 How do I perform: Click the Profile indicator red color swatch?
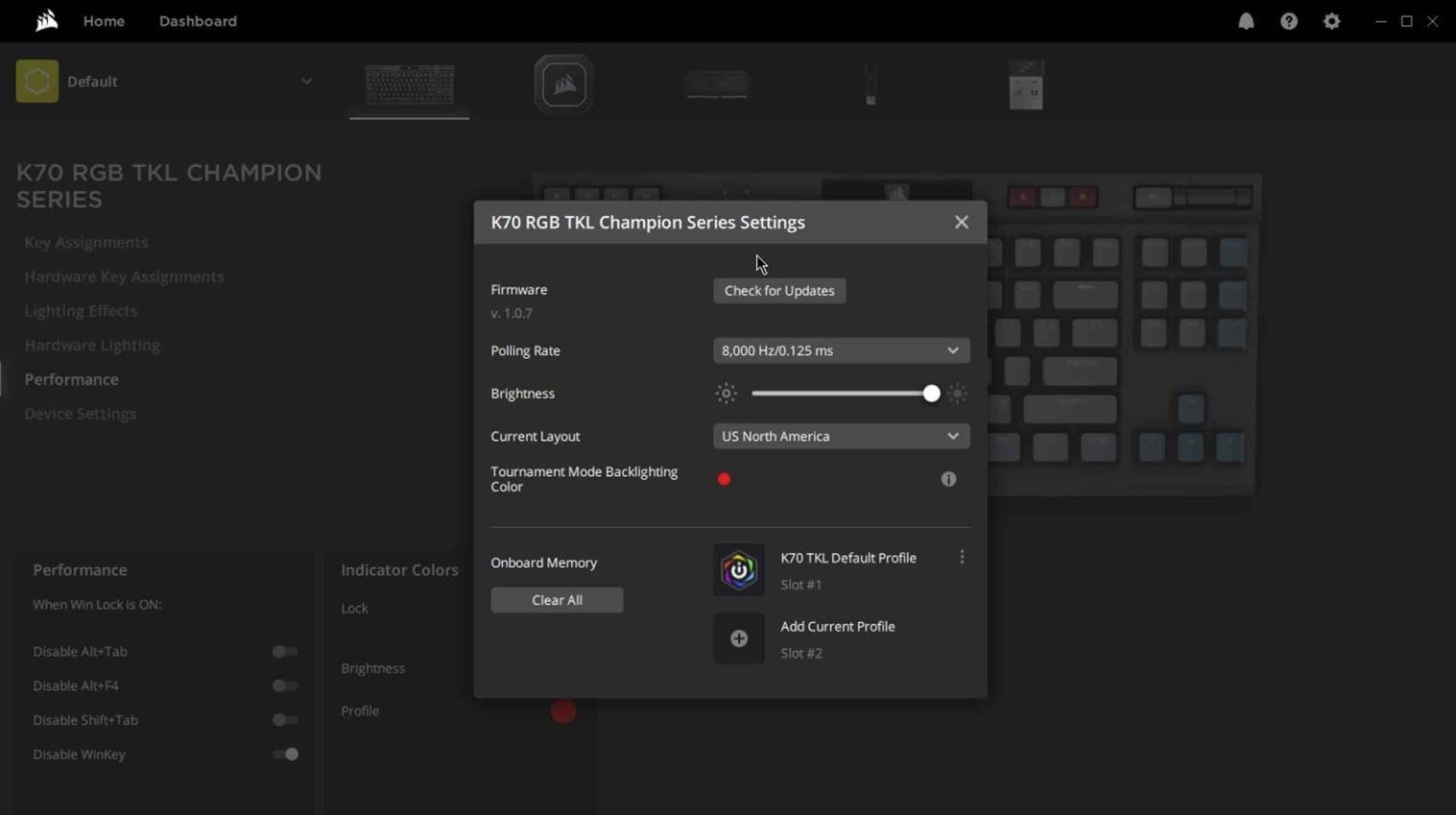tap(563, 711)
